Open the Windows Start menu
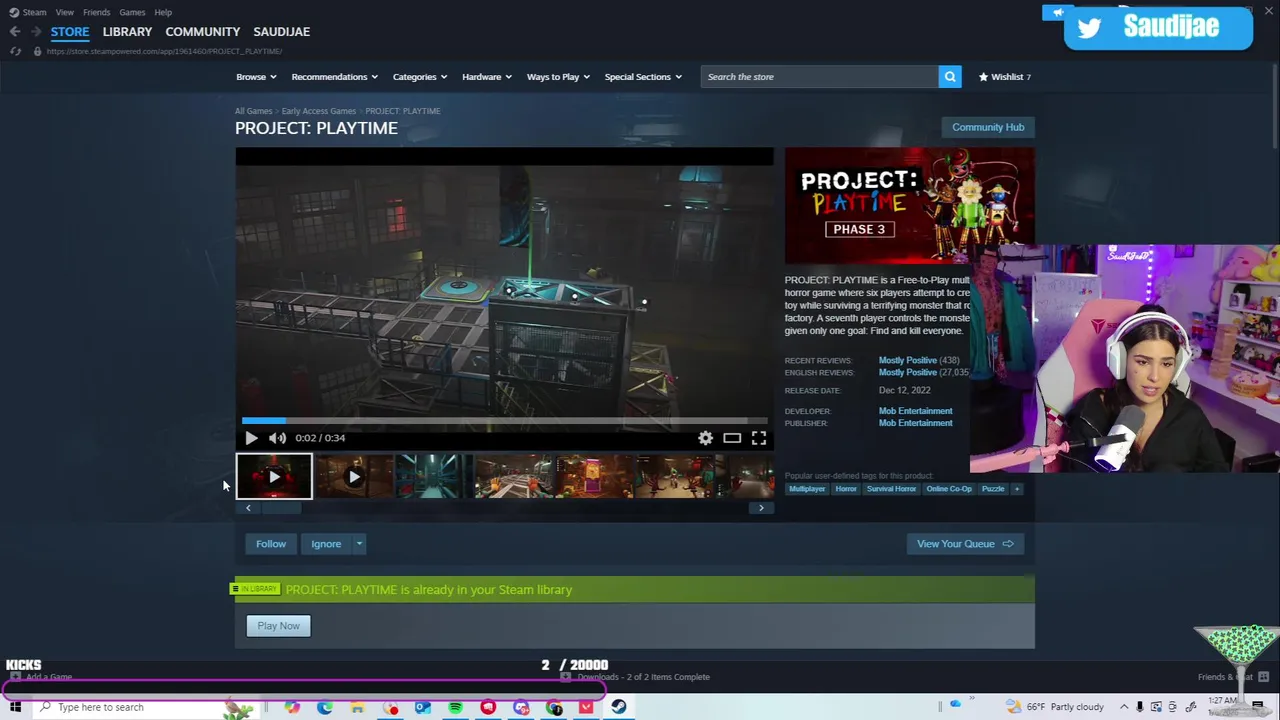1280x720 pixels. [x=15, y=707]
